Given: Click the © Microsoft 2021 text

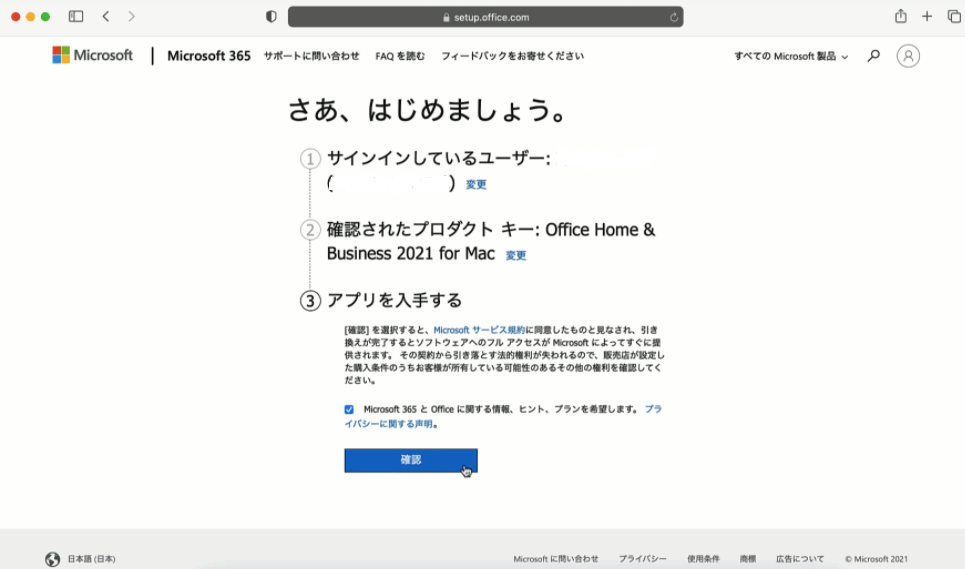Looking at the screenshot, I should click(x=876, y=559).
